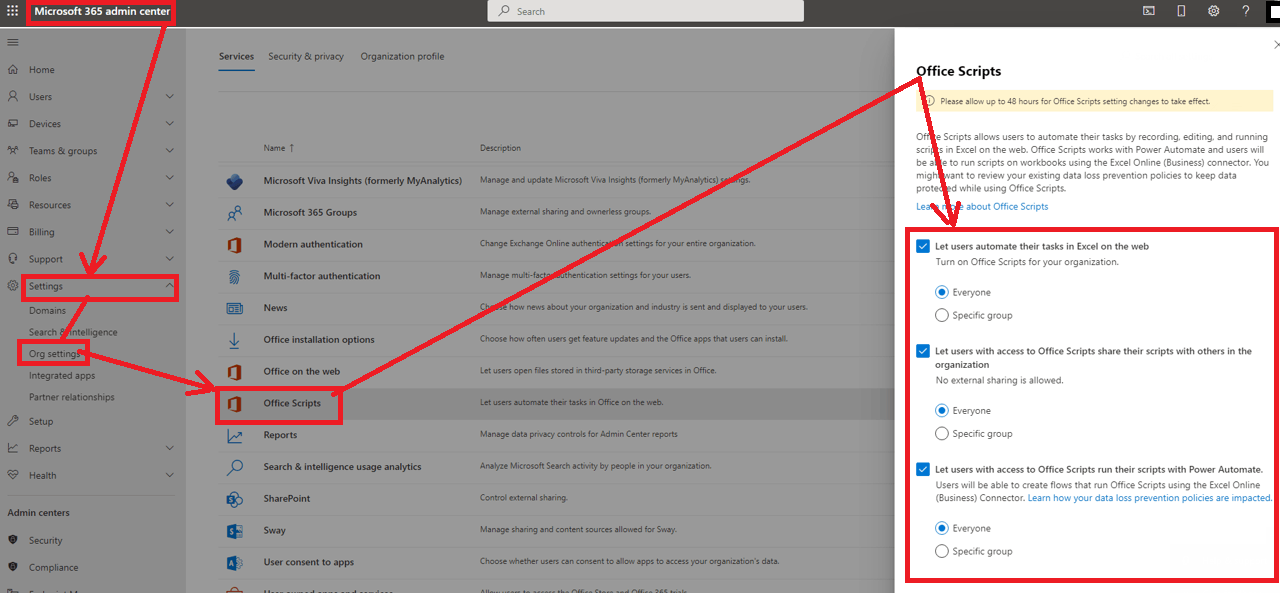Open Domains under Settings
This screenshot has height=593, width=1280.
pos(47,311)
